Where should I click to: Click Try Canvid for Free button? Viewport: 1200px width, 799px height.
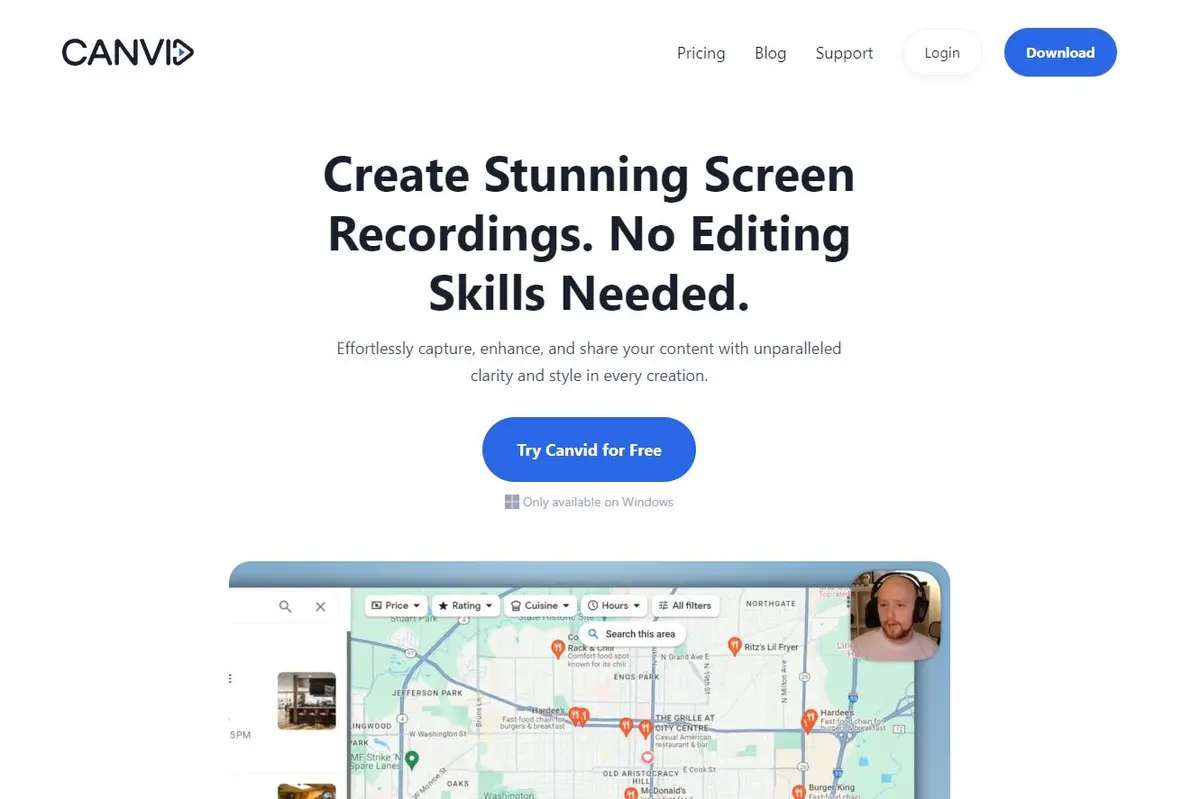(x=589, y=450)
